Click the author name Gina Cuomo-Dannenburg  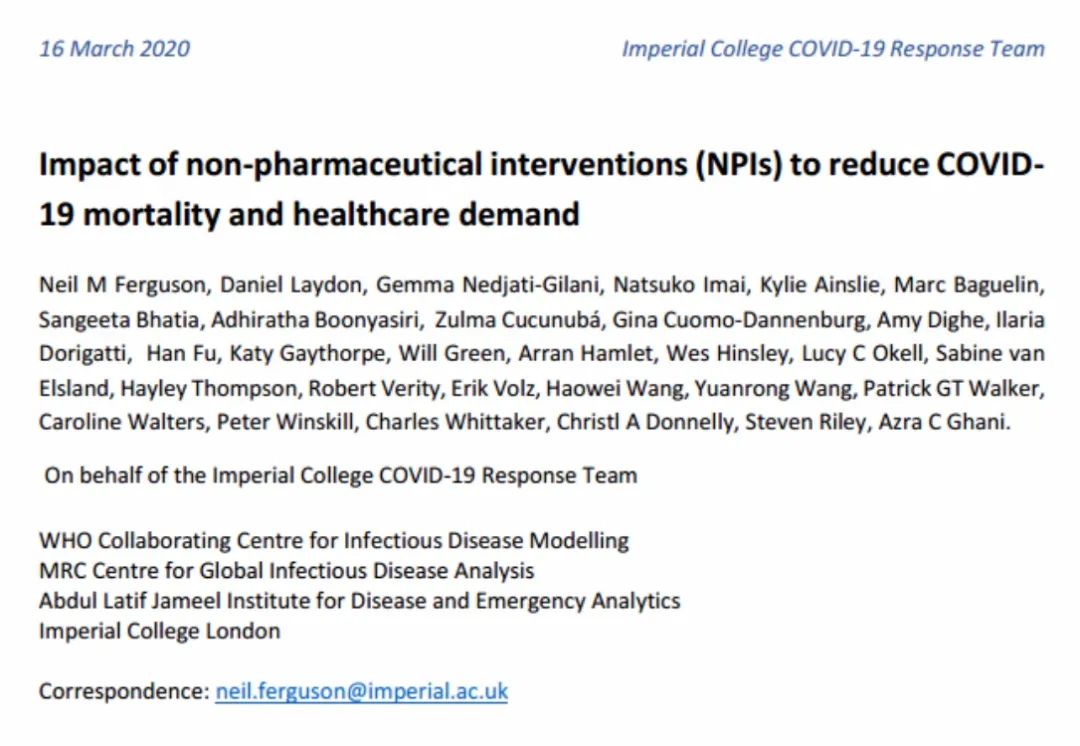(738, 320)
